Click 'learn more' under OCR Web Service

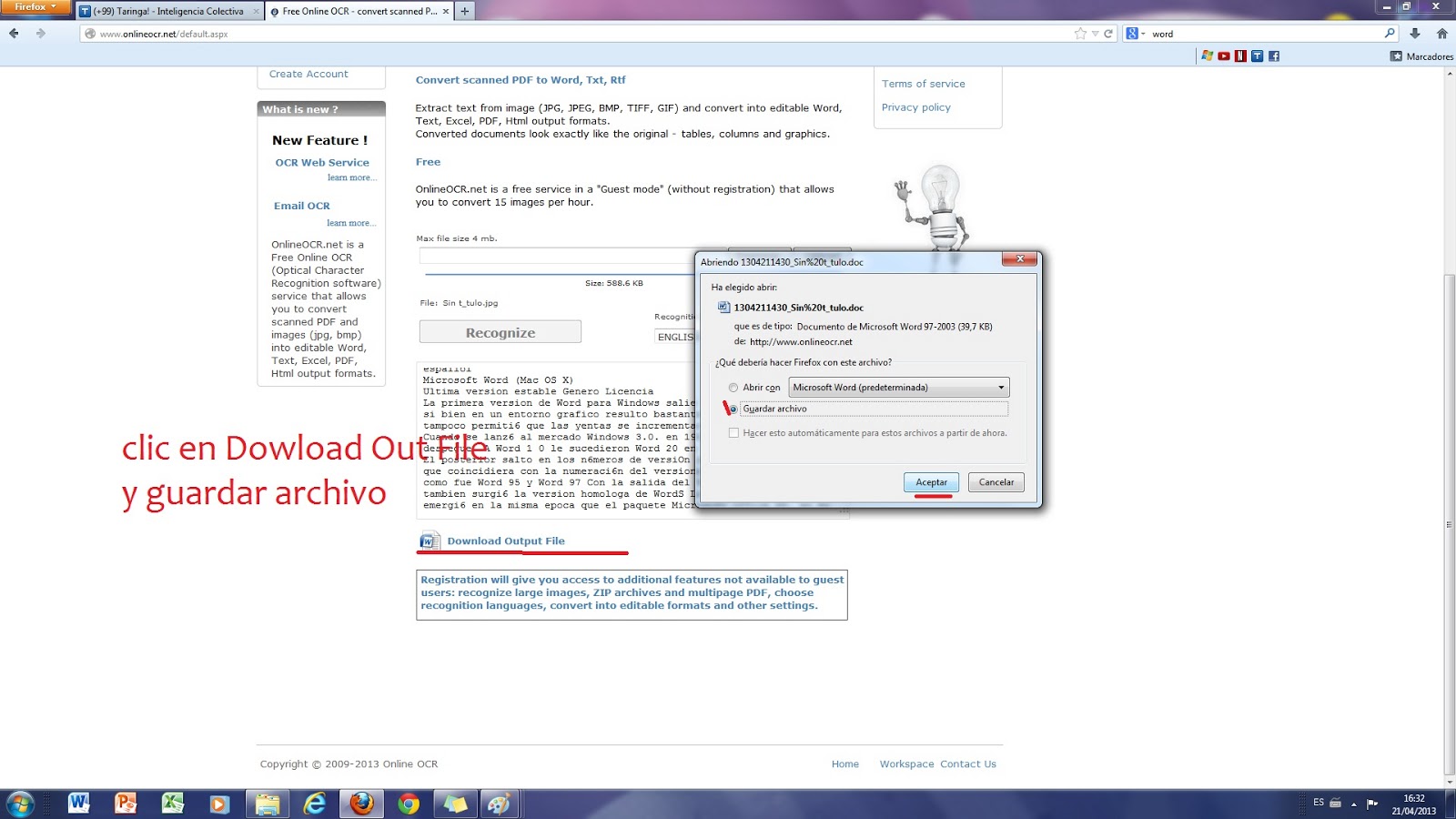tap(352, 177)
